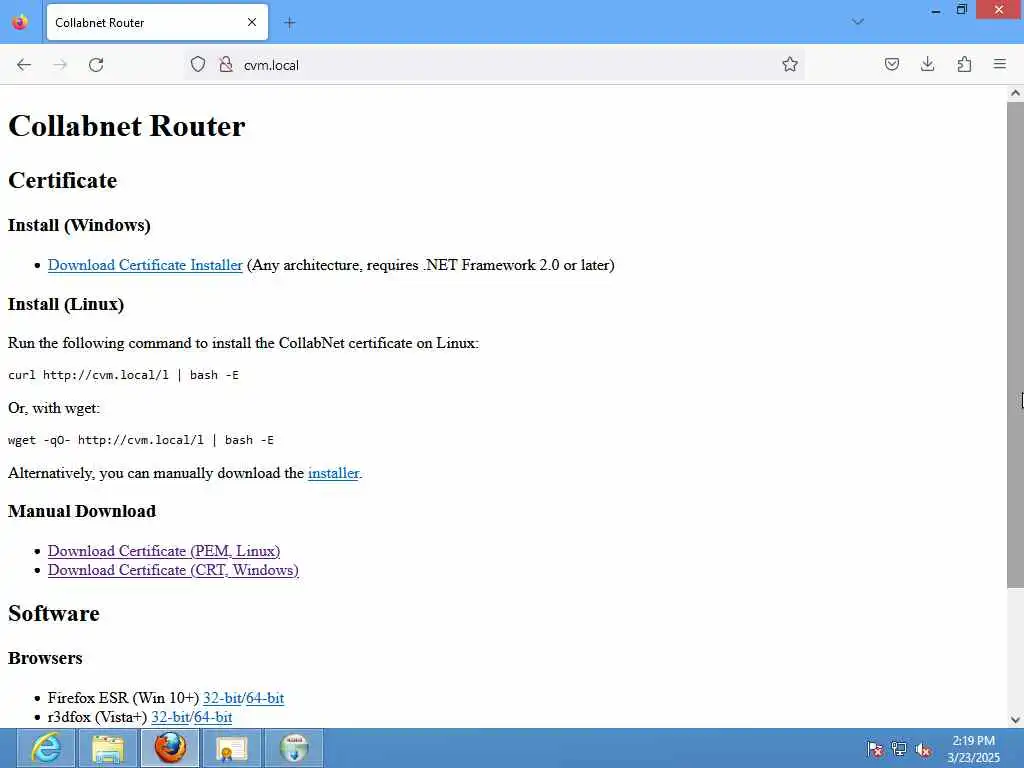Expand the list all tabs chevron
The height and width of the screenshot is (768, 1024).
tap(858, 22)
